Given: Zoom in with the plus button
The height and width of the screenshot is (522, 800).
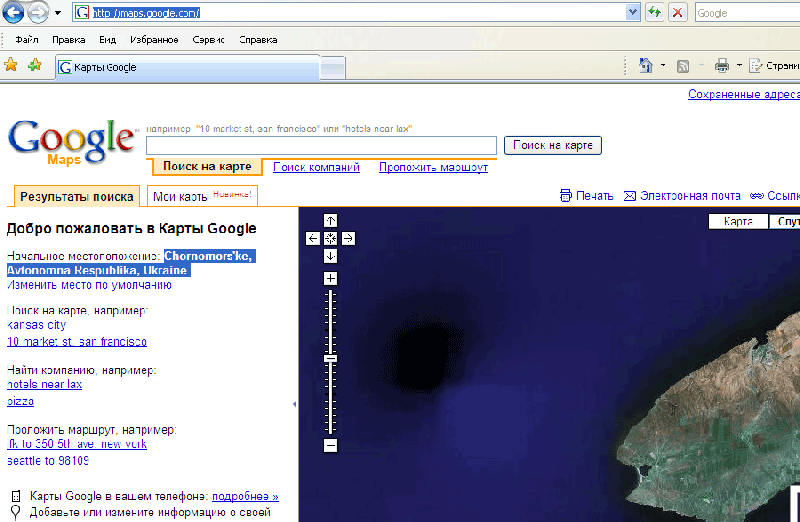Looking at the screenshot, I should (331, 278).
